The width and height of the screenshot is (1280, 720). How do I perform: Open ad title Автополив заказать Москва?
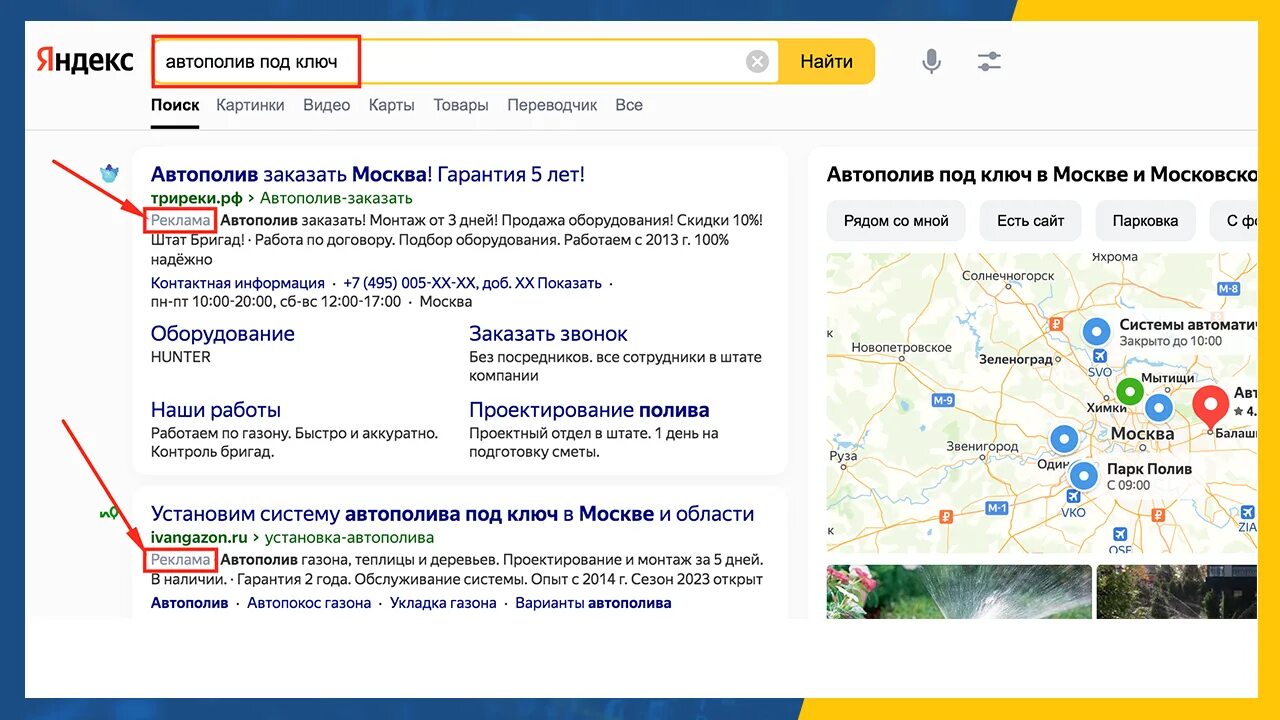[x=368, y=174]
